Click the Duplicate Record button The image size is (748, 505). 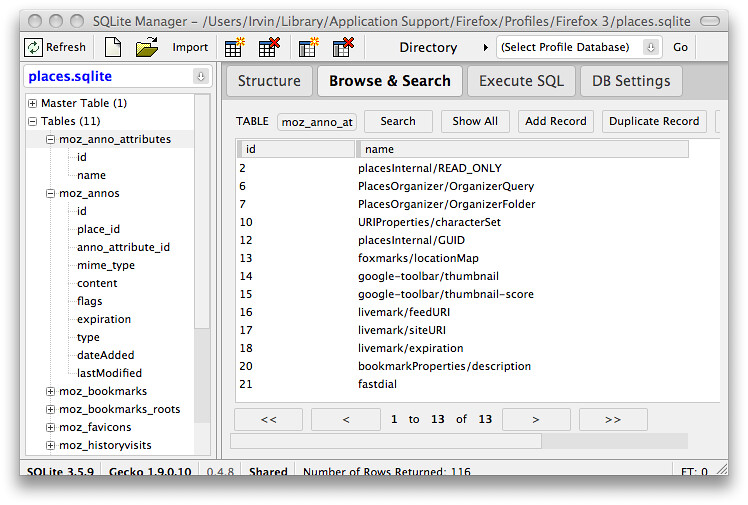654,121
